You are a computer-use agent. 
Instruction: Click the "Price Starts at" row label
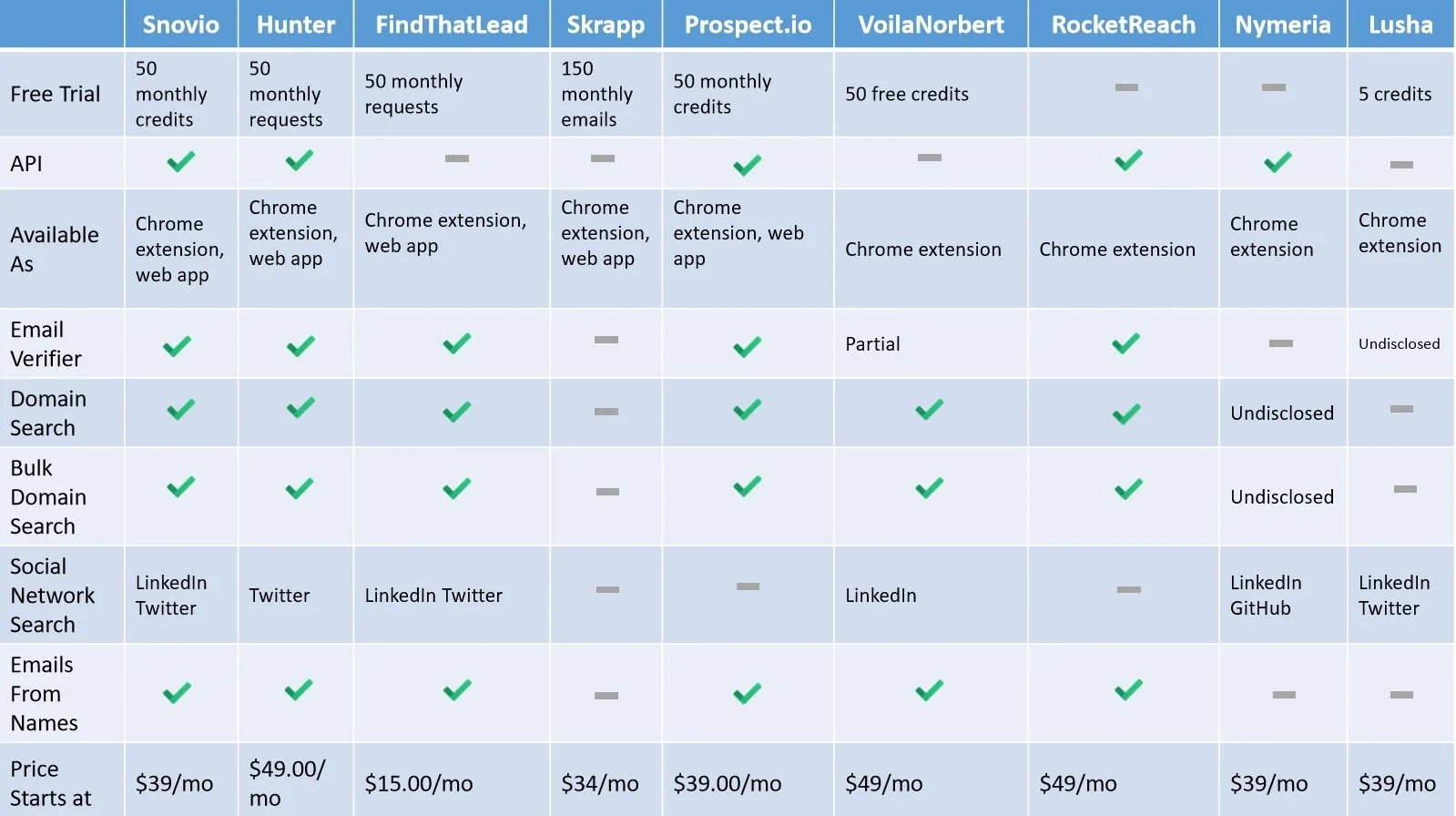pos(51,783)
